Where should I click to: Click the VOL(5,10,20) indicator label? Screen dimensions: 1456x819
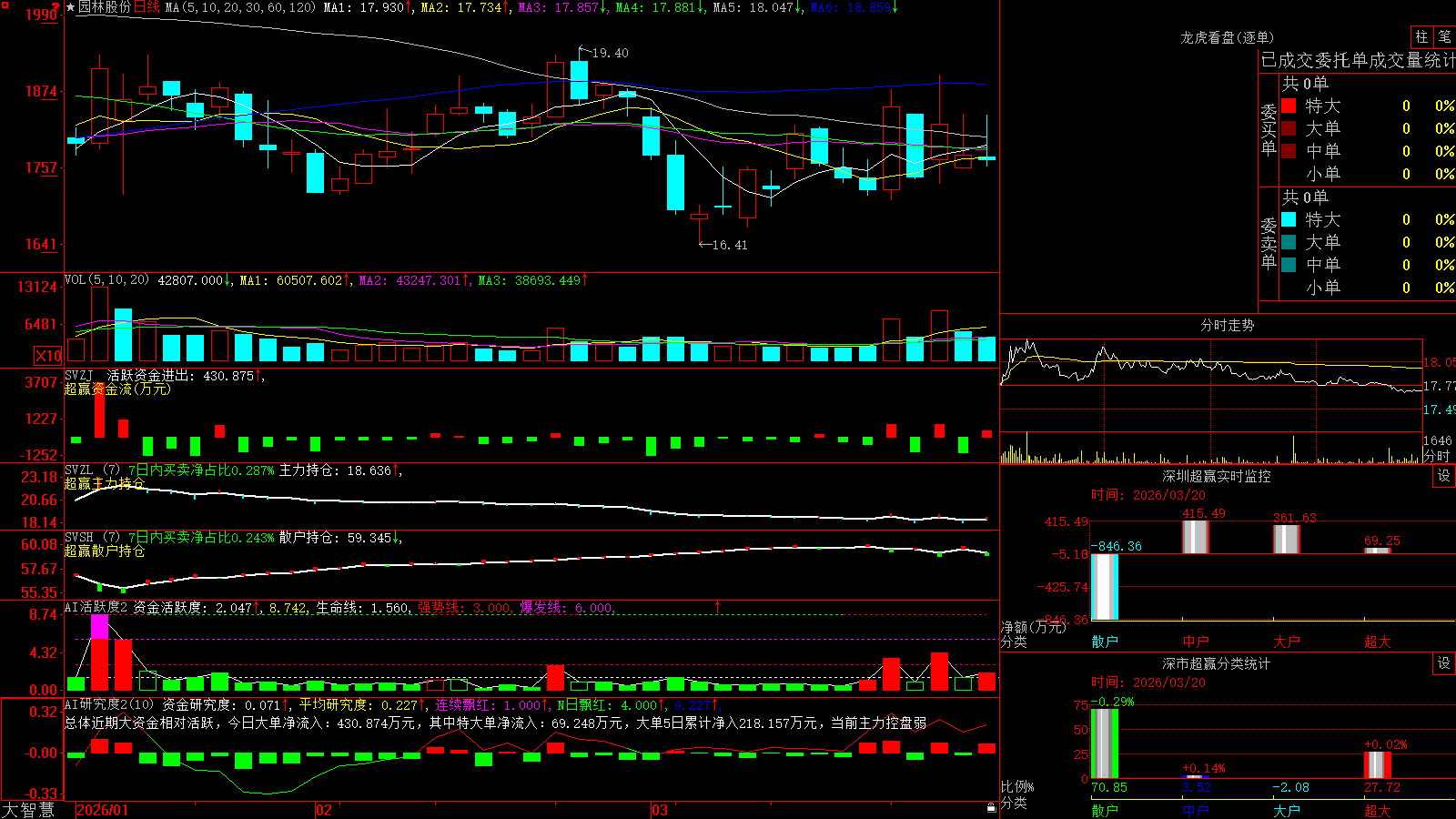pos(106,280)
